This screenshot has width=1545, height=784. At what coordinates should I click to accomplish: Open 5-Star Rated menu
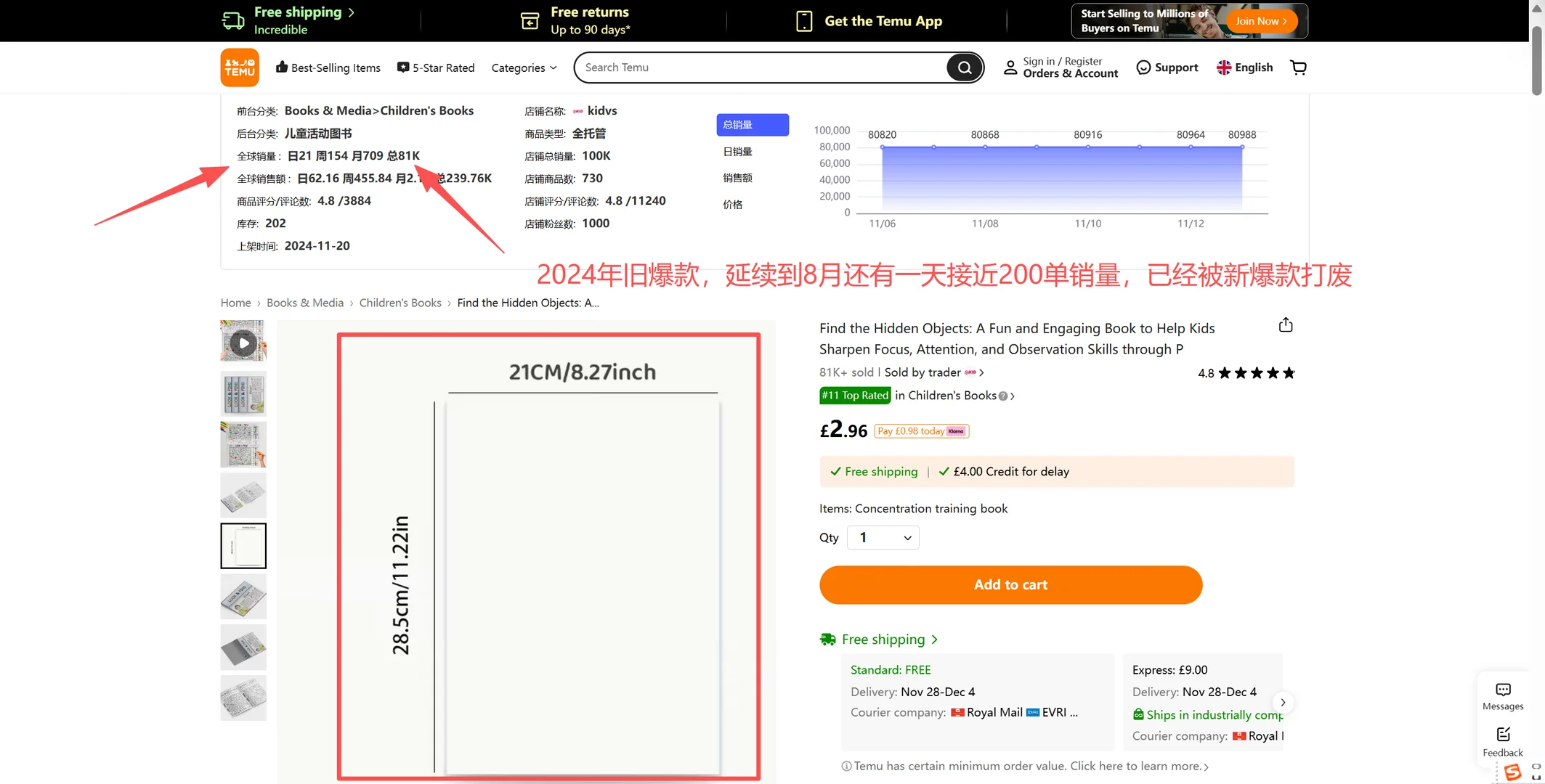point(436,68)
